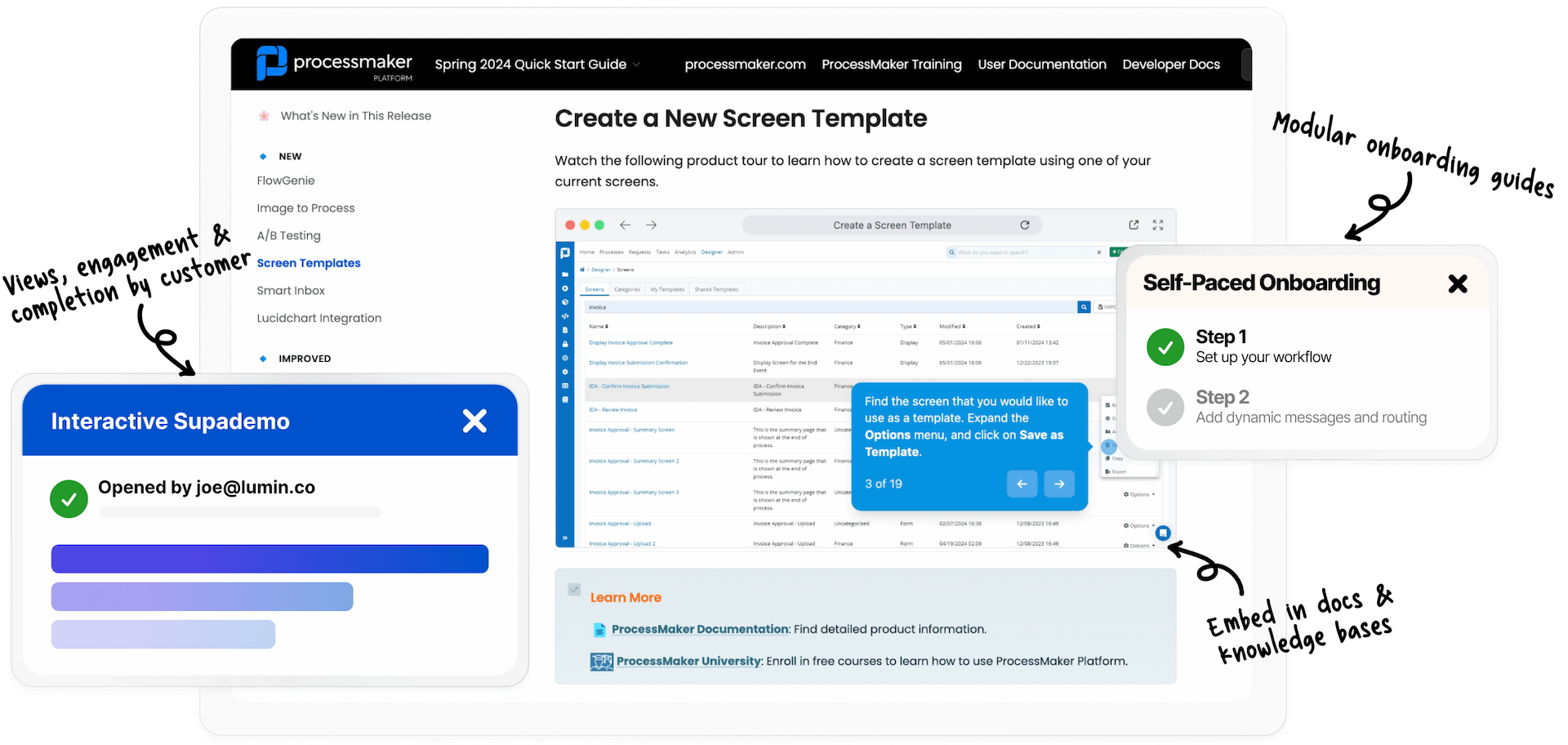Screen dimensions: 1568x745
Task: Go to ProcessMaker Training
Action: tap(891, 64)
